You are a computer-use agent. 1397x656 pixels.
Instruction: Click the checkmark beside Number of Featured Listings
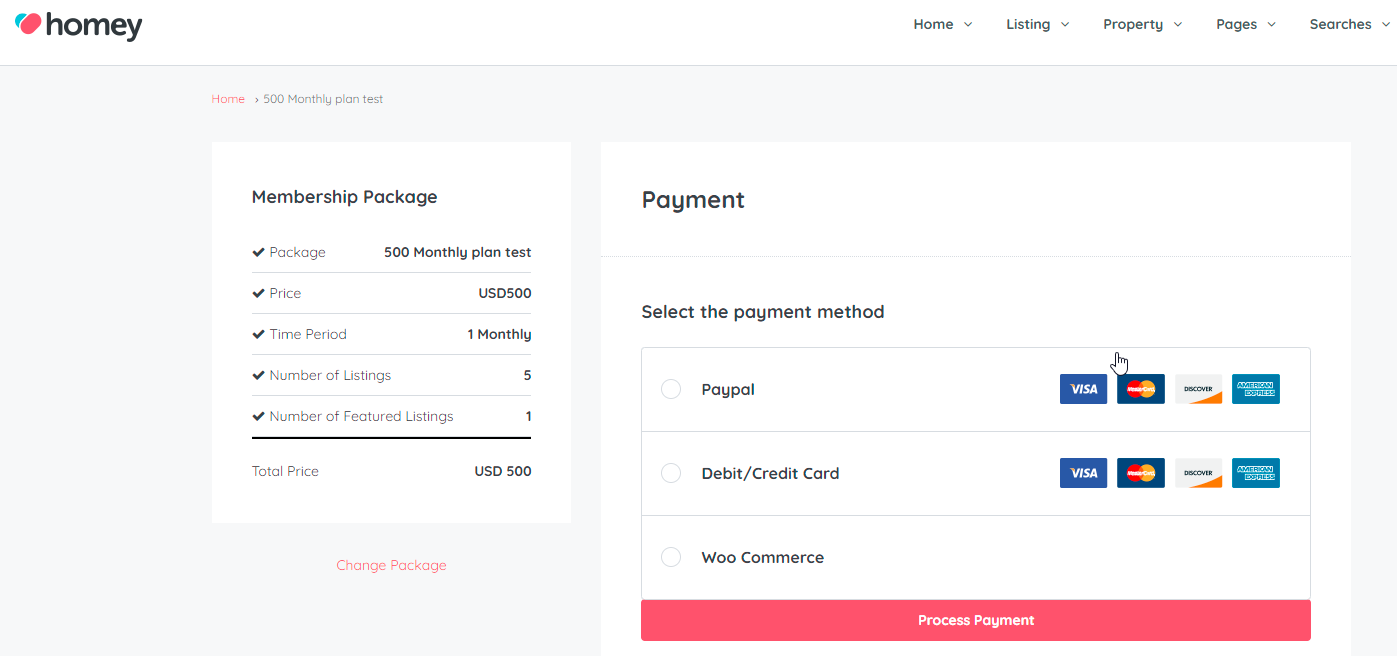[x=258, y=416]
